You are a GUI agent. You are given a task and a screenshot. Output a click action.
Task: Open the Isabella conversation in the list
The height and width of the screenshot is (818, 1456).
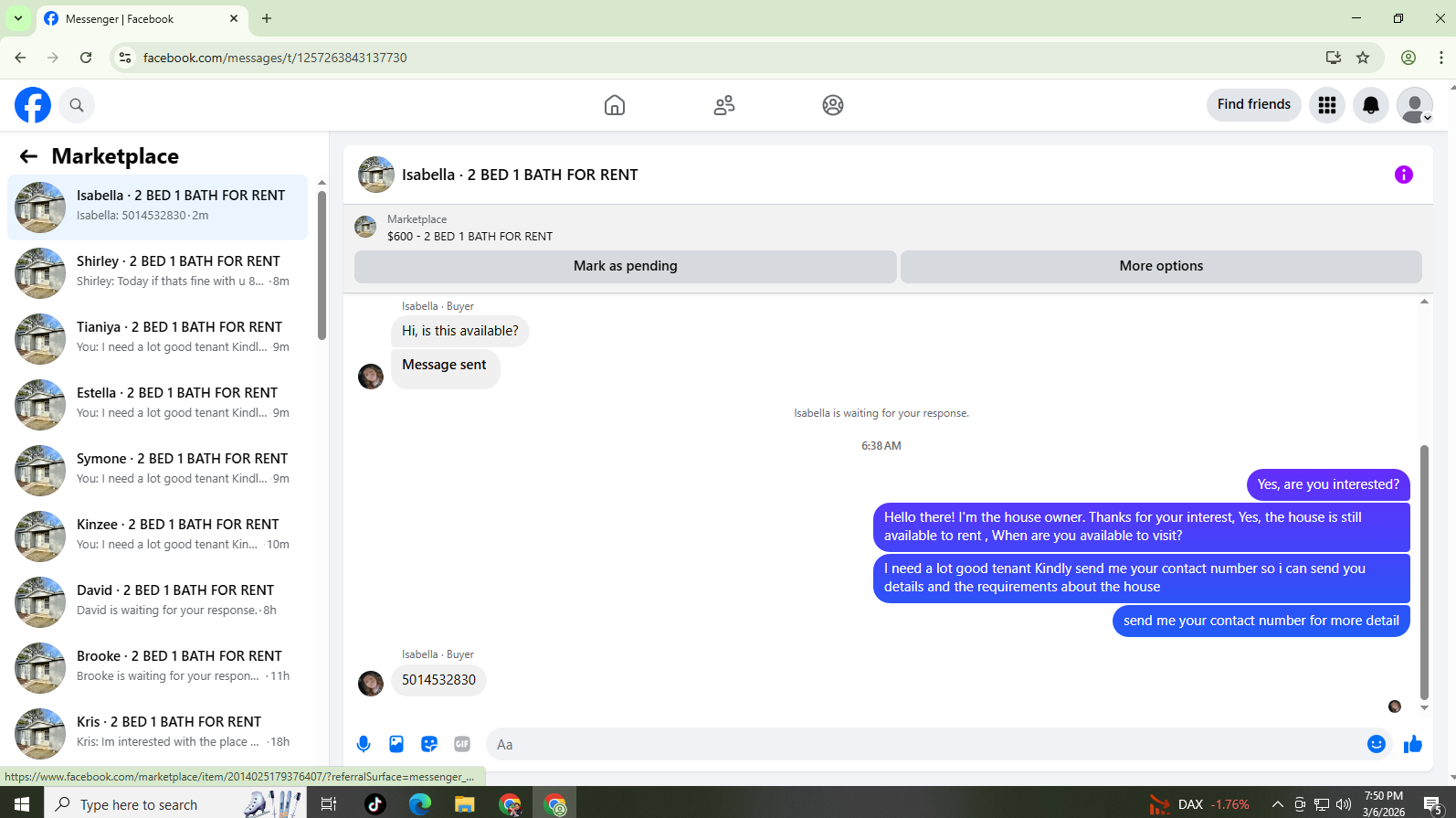click(157, 207)
